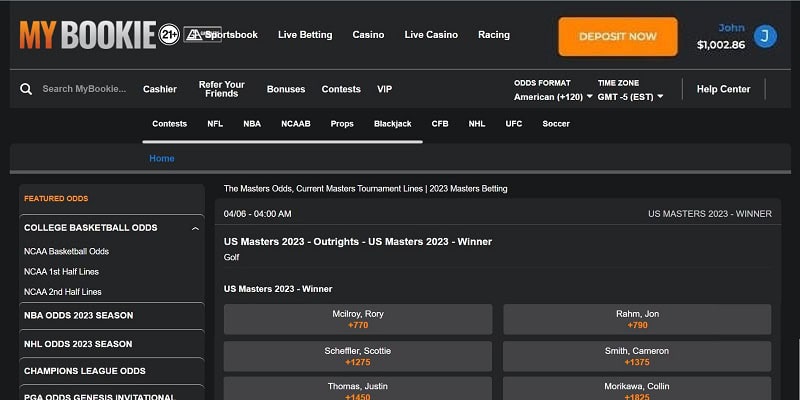
Task: Open the Casino page
Action: (368, 35)
